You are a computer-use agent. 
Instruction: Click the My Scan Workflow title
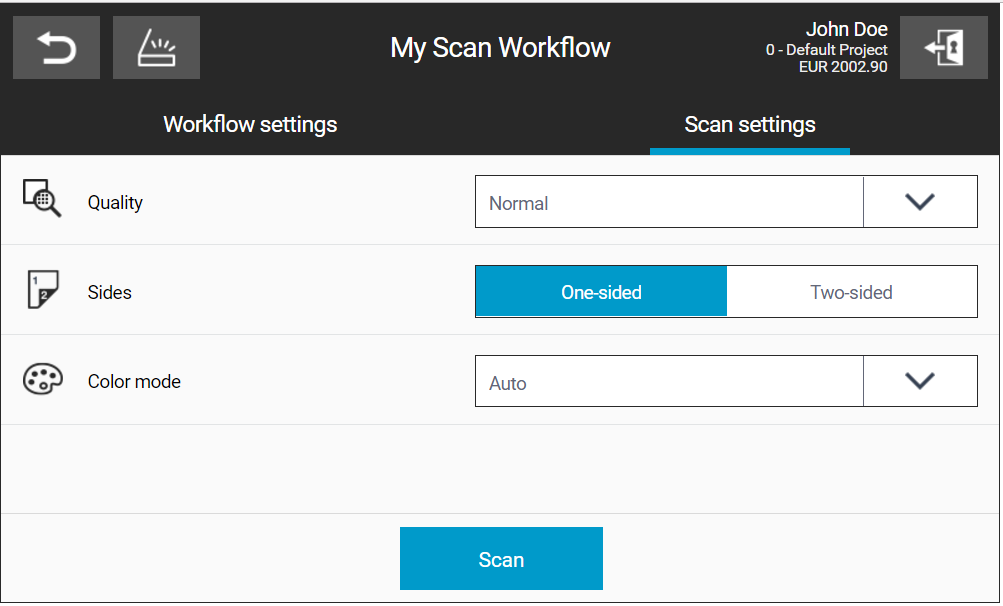(500, 48)
